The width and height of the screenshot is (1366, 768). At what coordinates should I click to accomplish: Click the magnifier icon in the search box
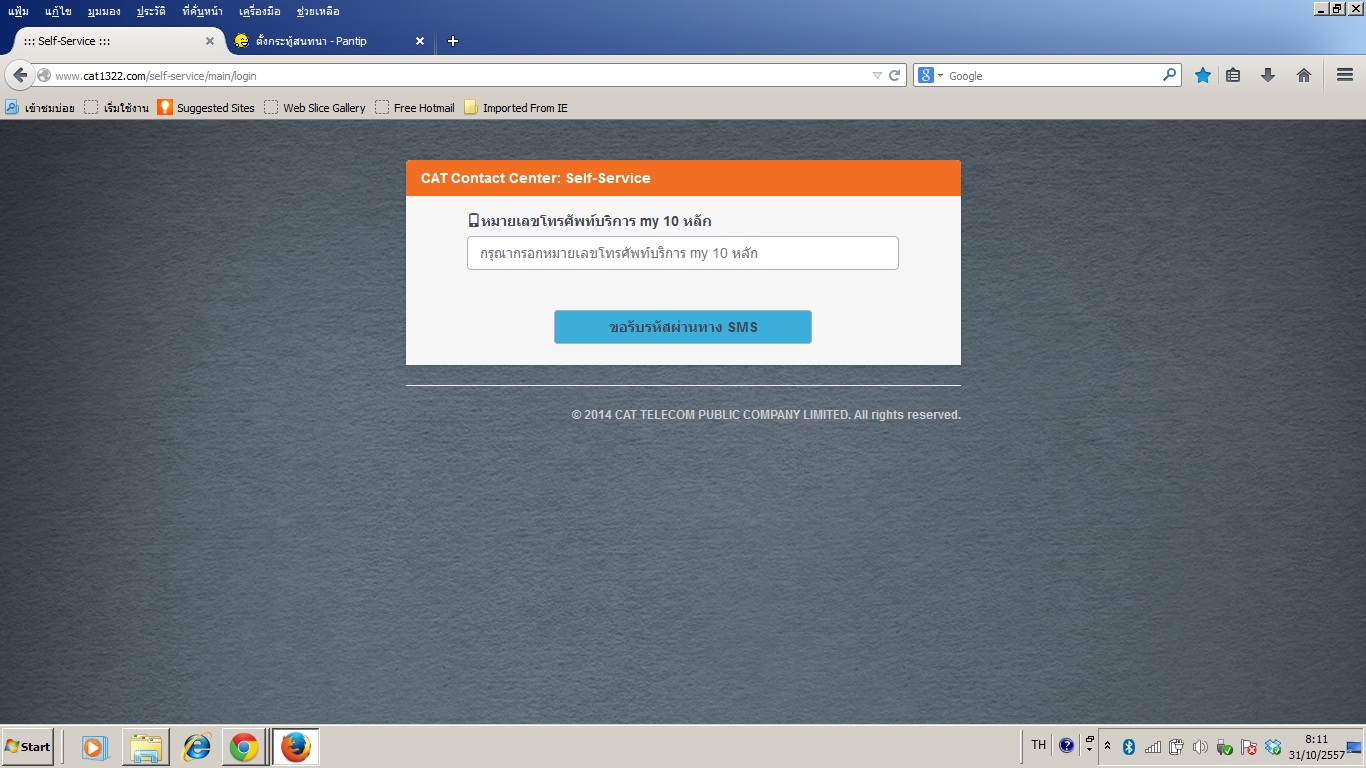pos(1169,75)
